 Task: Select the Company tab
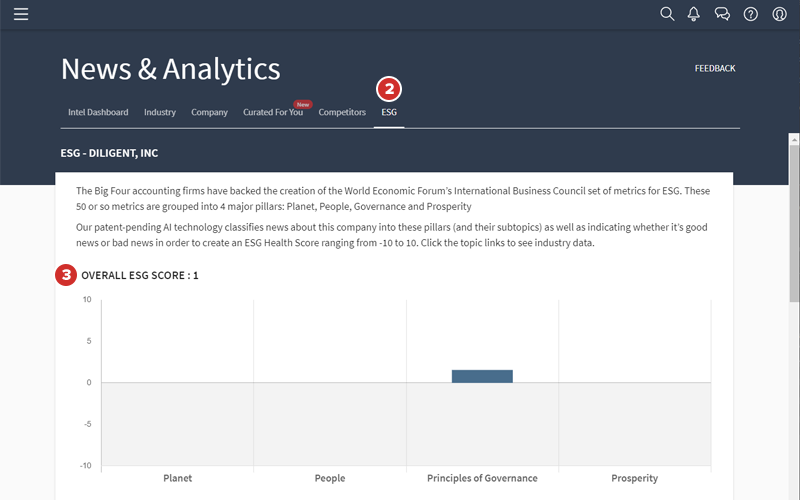[209, 112]
